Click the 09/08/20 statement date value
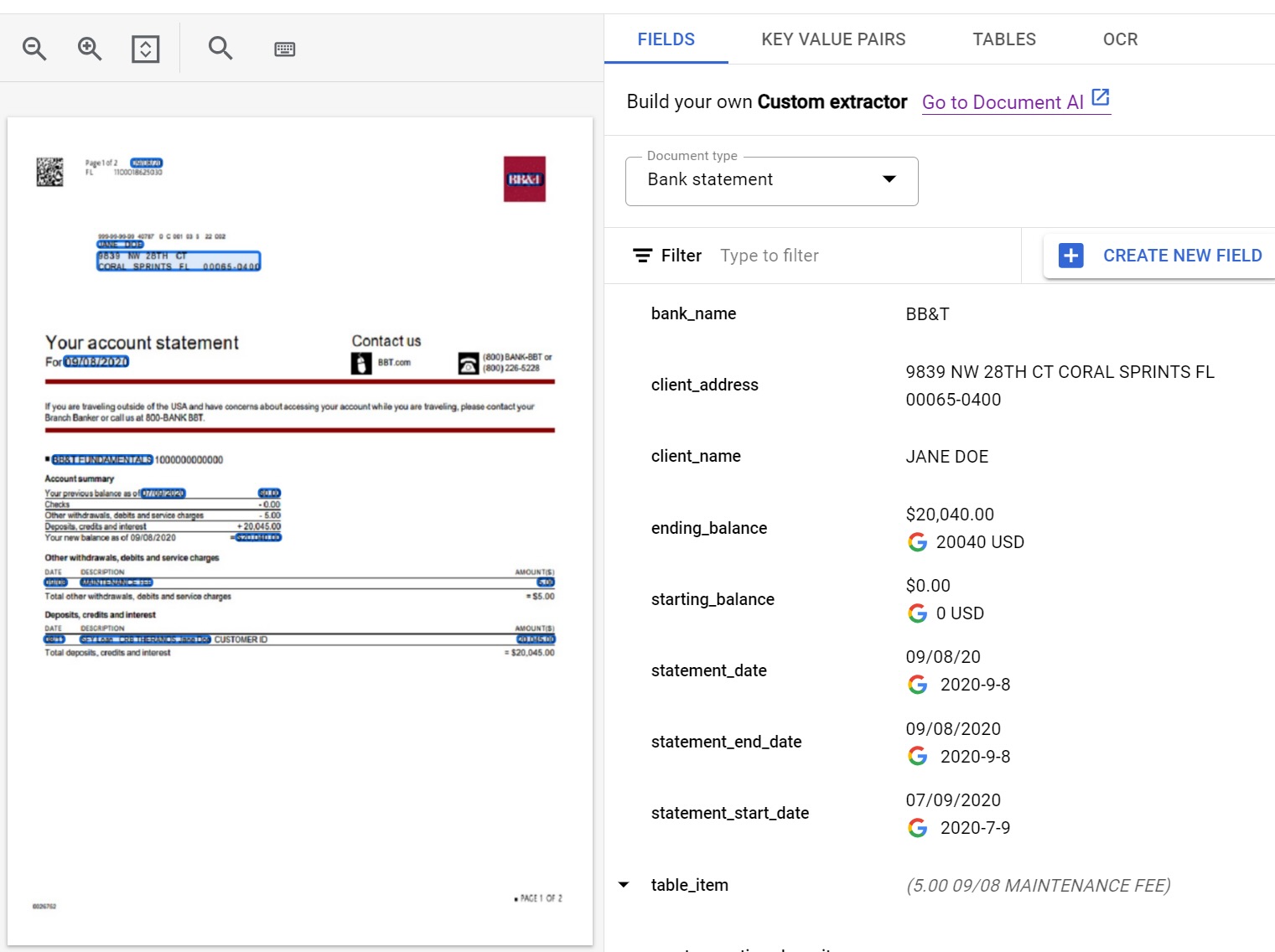 click(x=943, y=657)
